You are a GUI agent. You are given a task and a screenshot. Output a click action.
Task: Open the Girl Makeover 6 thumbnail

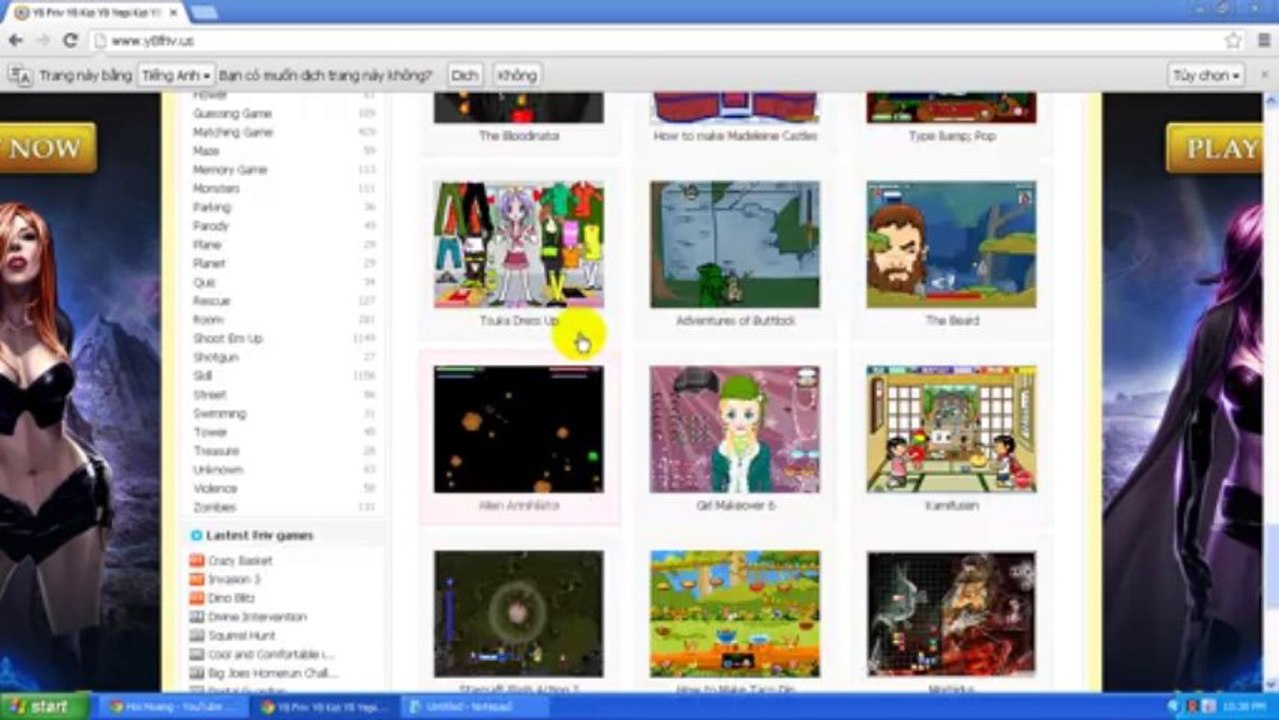(x=735, y=429)
